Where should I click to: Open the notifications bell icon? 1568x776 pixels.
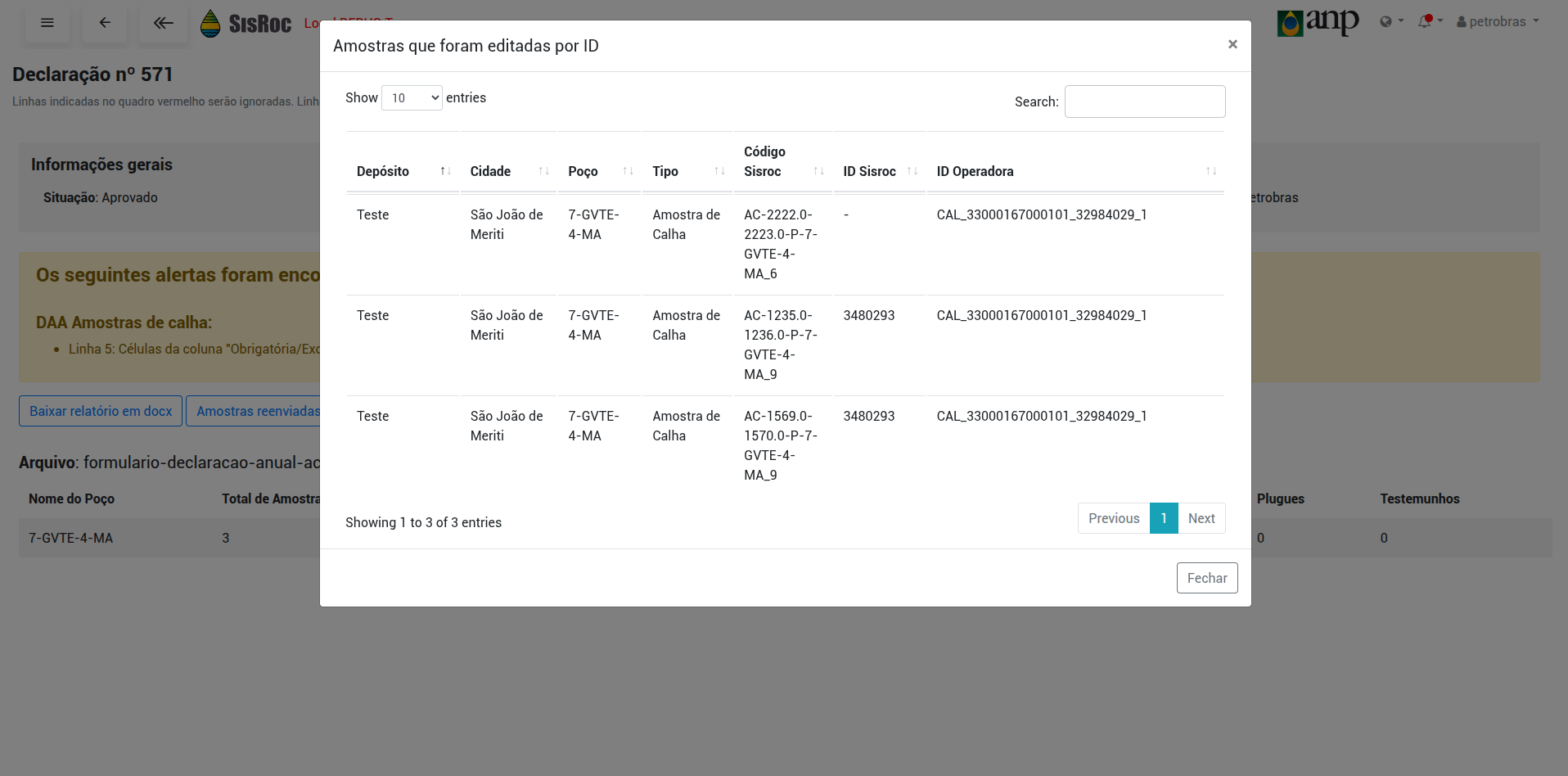(1429, 21)
